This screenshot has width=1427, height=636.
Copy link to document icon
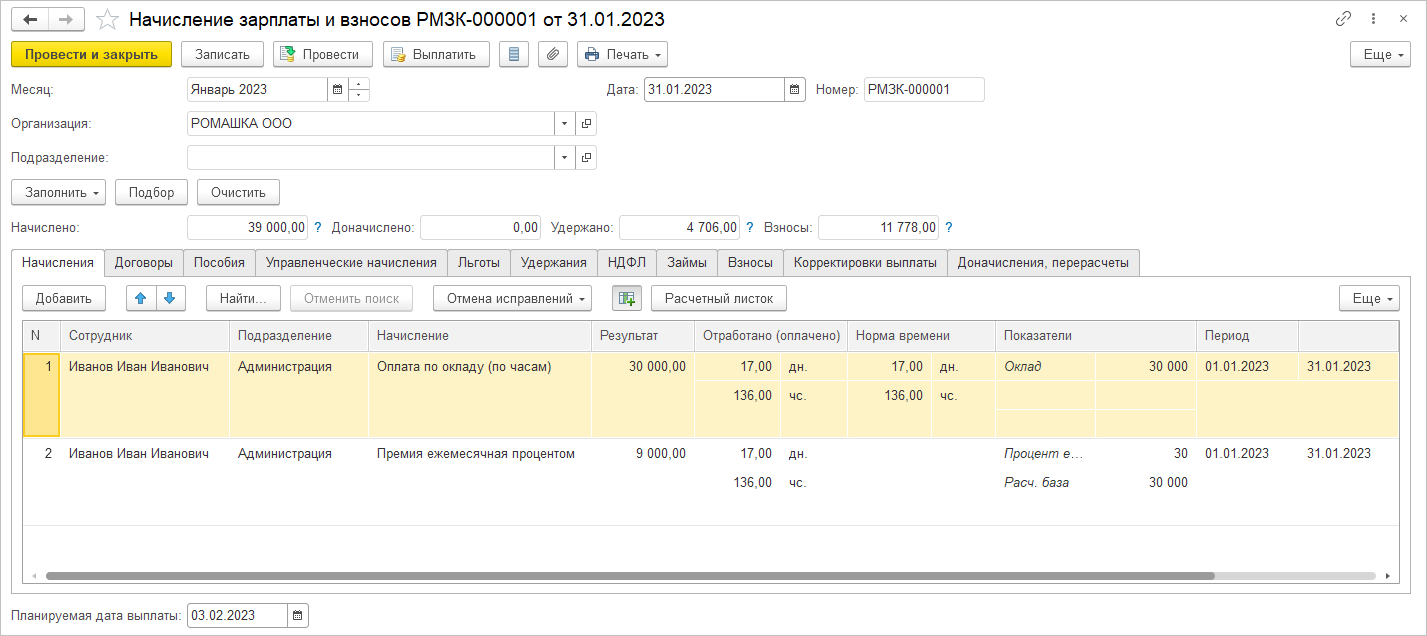point(1343,20)
